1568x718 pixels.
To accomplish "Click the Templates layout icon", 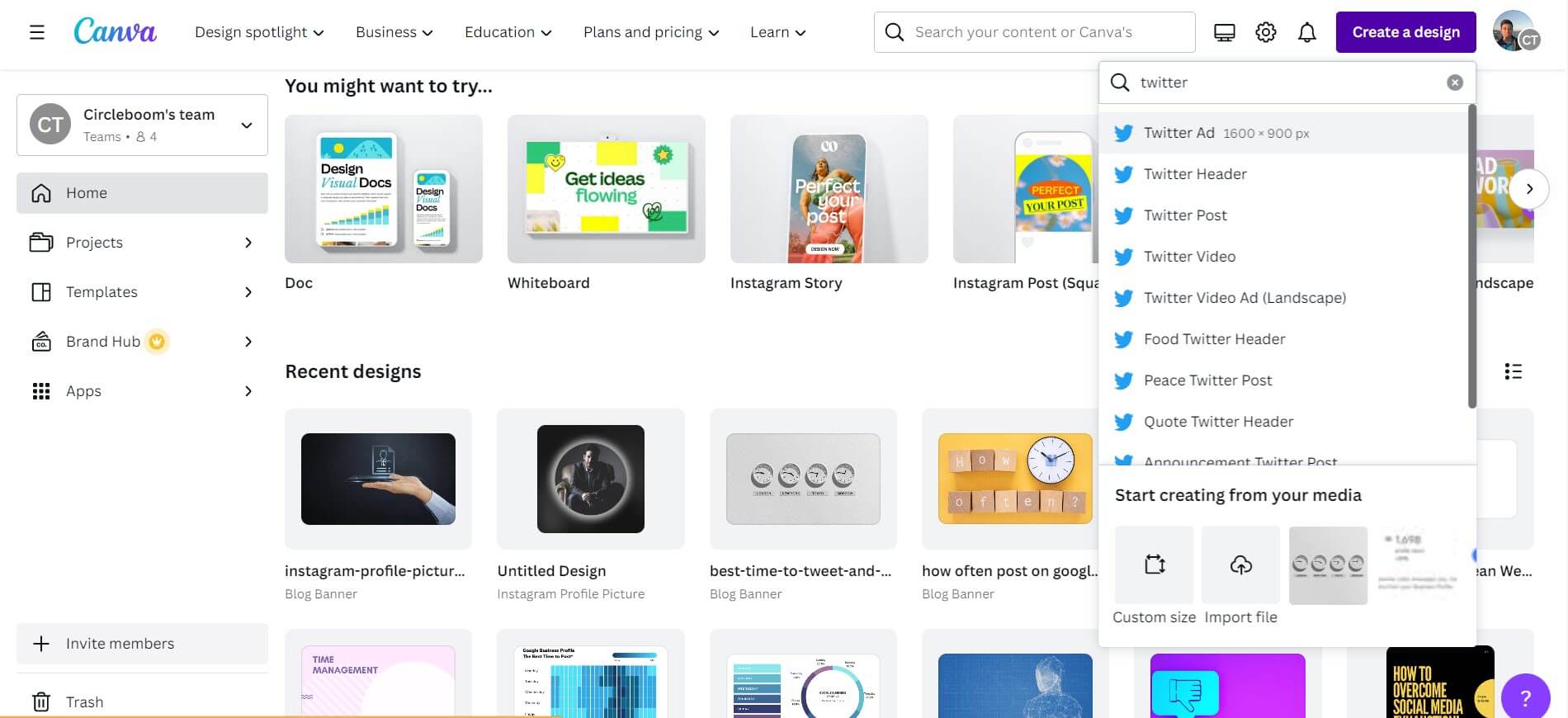I will pos(41,292).
